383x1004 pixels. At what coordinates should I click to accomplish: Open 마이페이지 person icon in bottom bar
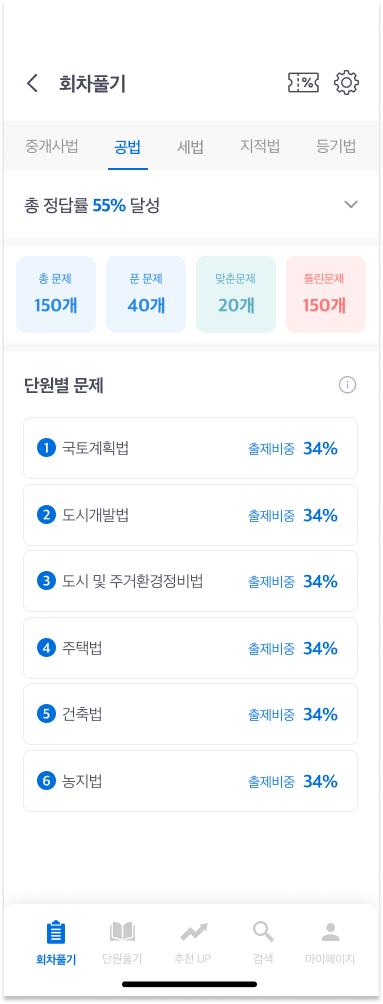[330, 932]
